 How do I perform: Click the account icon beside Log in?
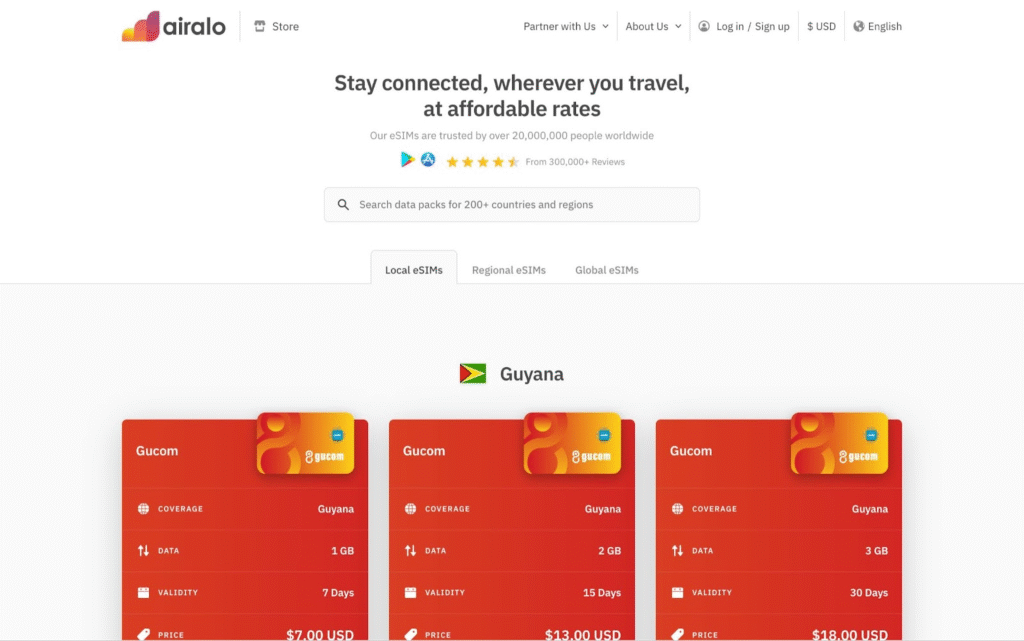702,26
